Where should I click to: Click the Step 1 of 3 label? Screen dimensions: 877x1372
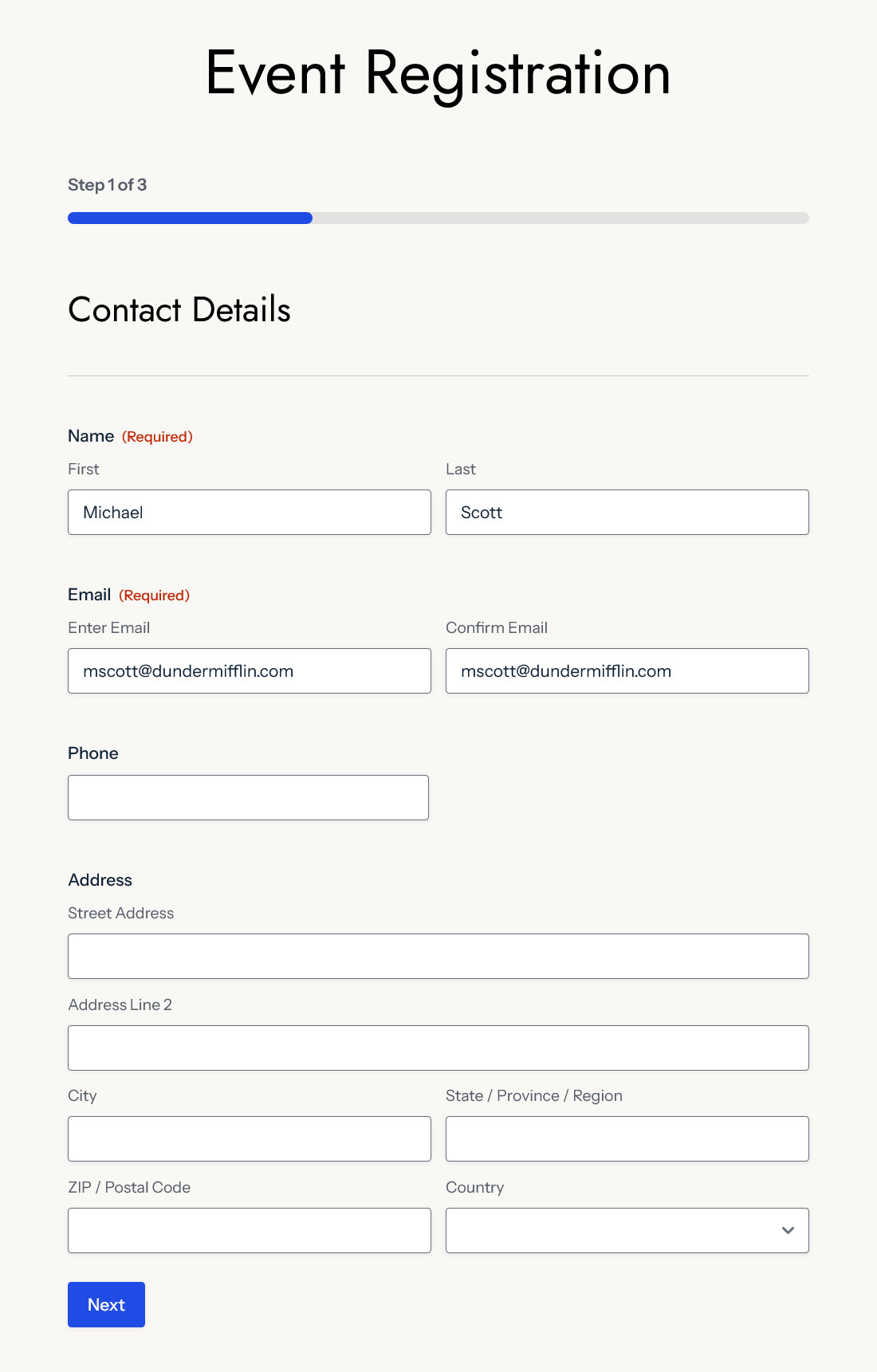tap(107, 185)
